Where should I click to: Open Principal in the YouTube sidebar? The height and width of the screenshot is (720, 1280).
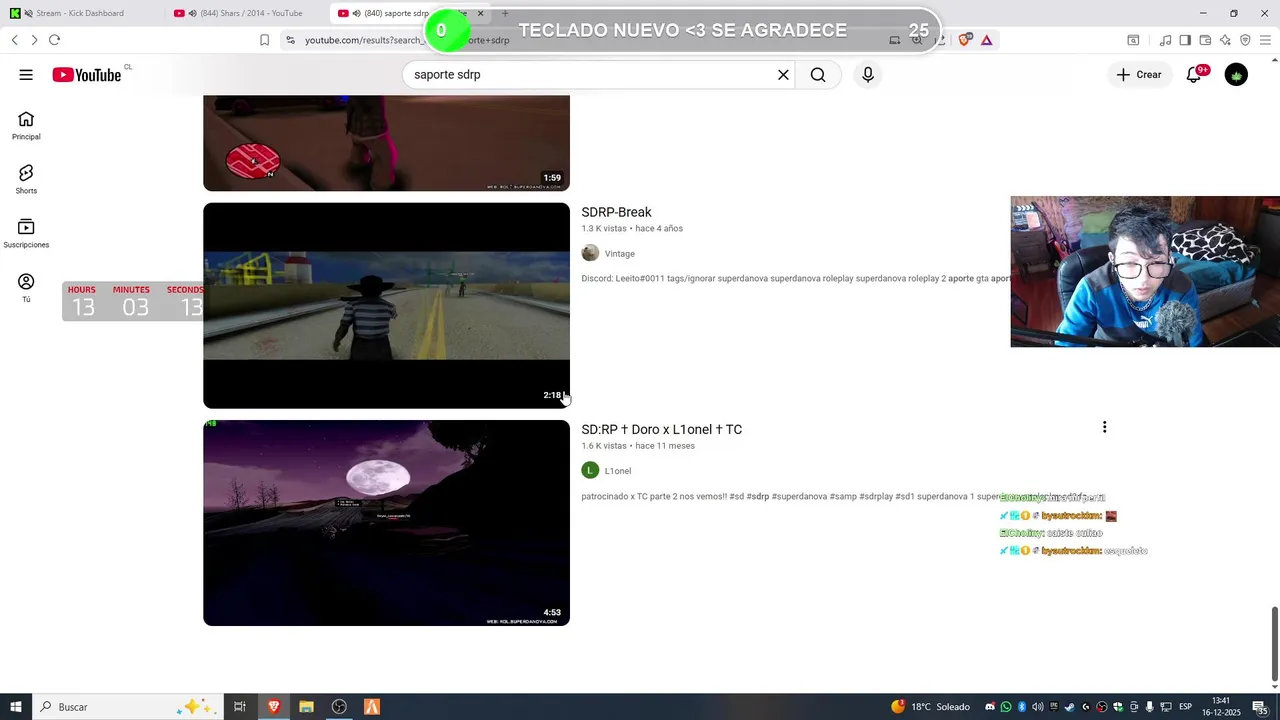pos(26,125)
